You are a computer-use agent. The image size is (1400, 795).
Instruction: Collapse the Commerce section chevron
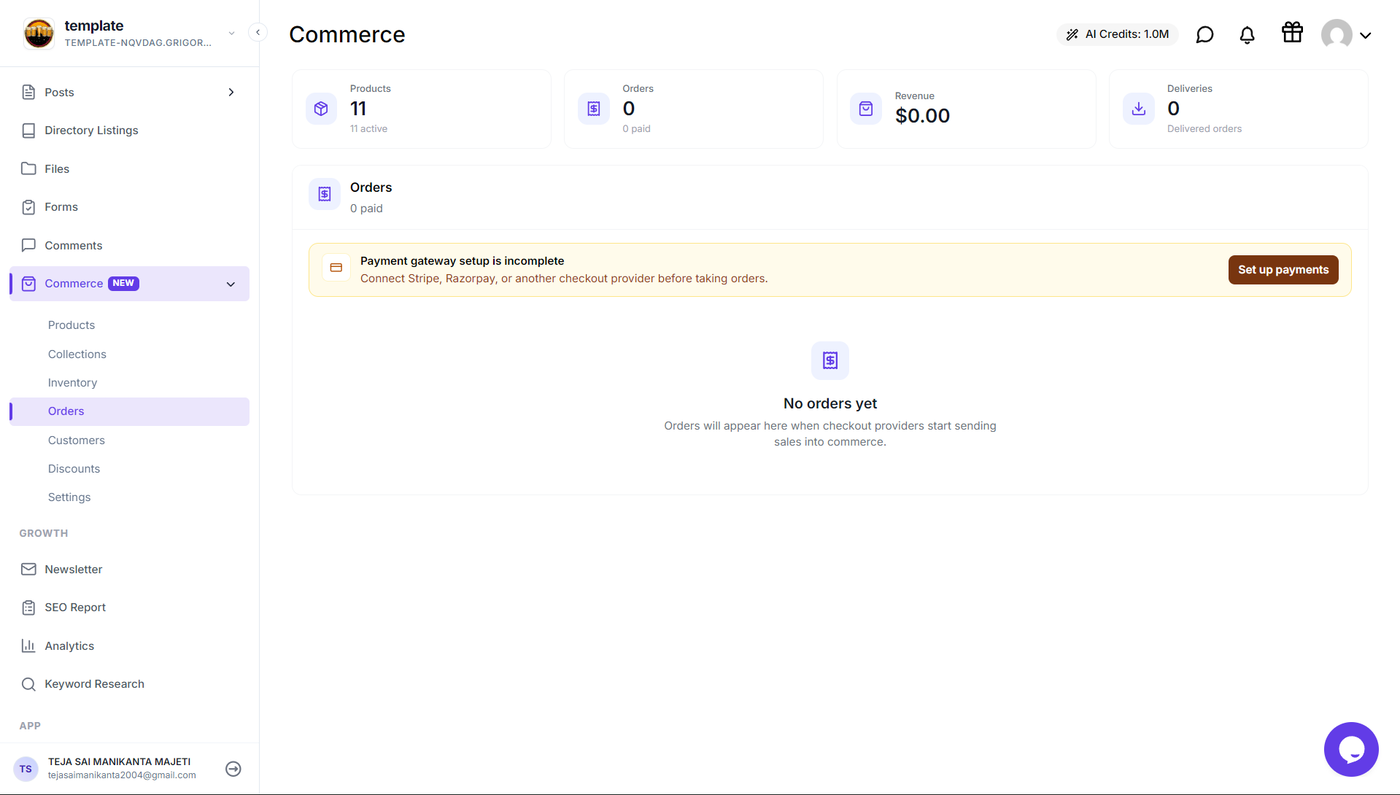tap(231, 284)
